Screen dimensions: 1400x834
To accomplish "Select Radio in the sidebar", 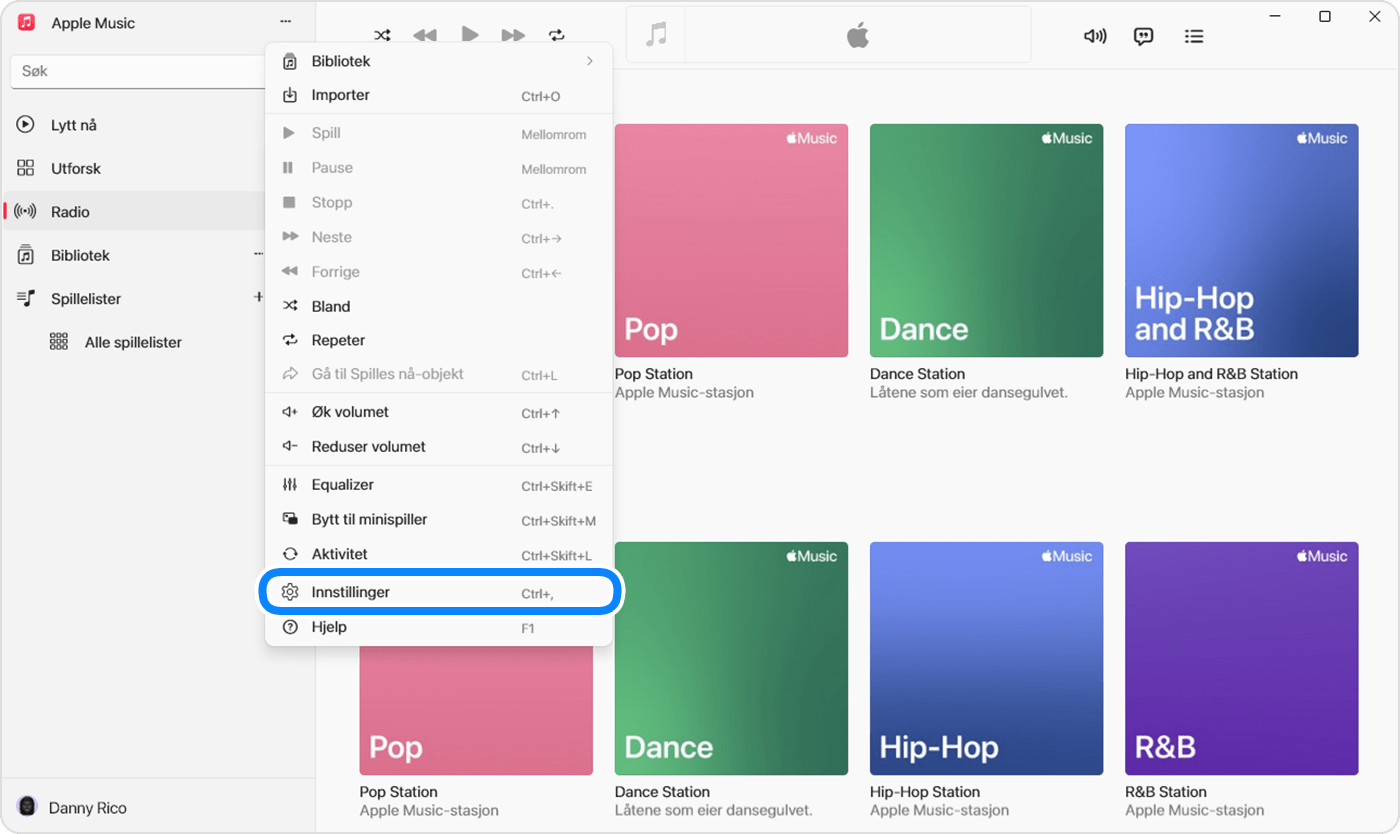I will [x=134, y=212].
